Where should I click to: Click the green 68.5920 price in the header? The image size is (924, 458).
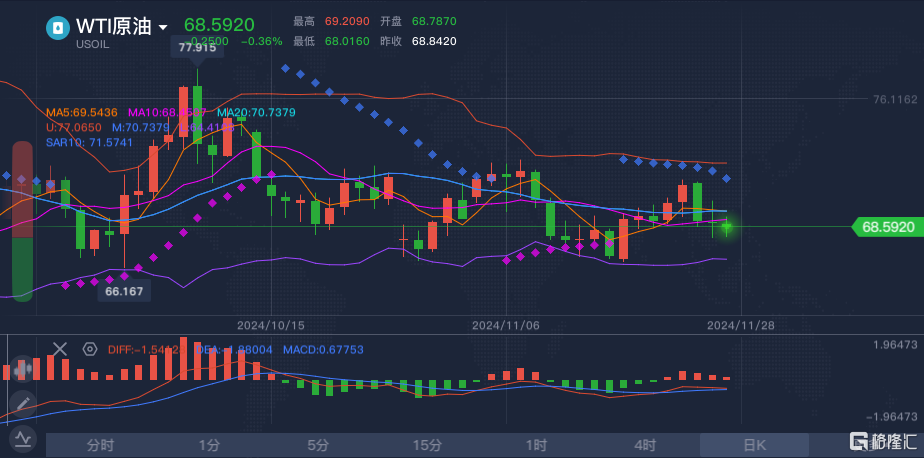[219, 25]
